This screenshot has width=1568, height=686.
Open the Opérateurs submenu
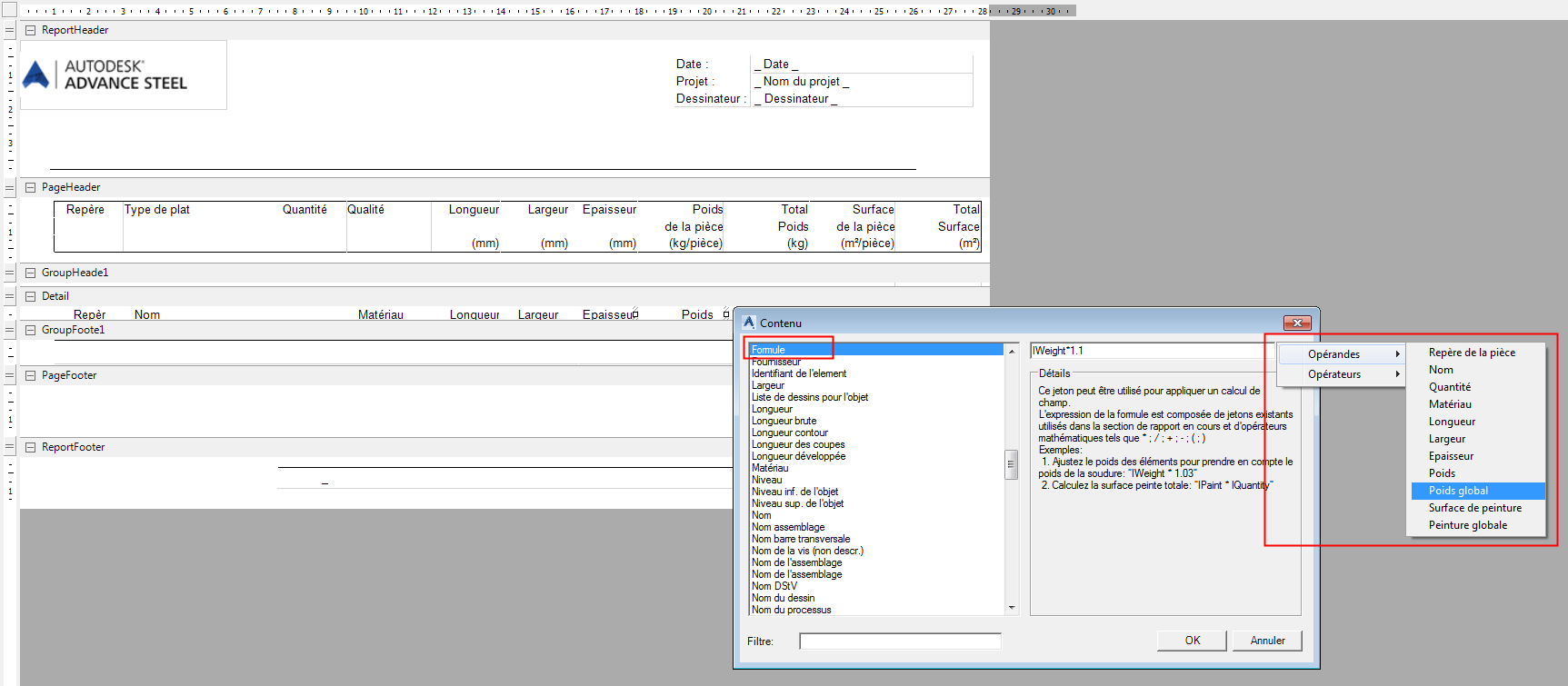pos(1342,374)
